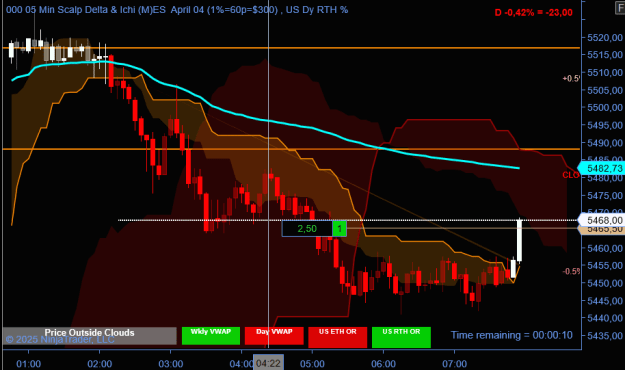
Task: Click the +0.5 percent level label
Action: pyautogui.click(x=571, y=79)
